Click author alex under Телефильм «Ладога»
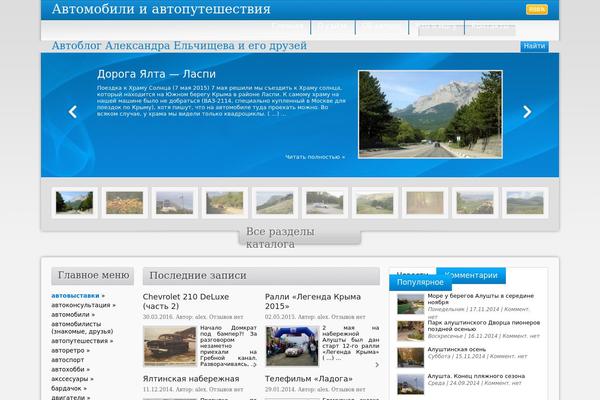 point(323,389)
